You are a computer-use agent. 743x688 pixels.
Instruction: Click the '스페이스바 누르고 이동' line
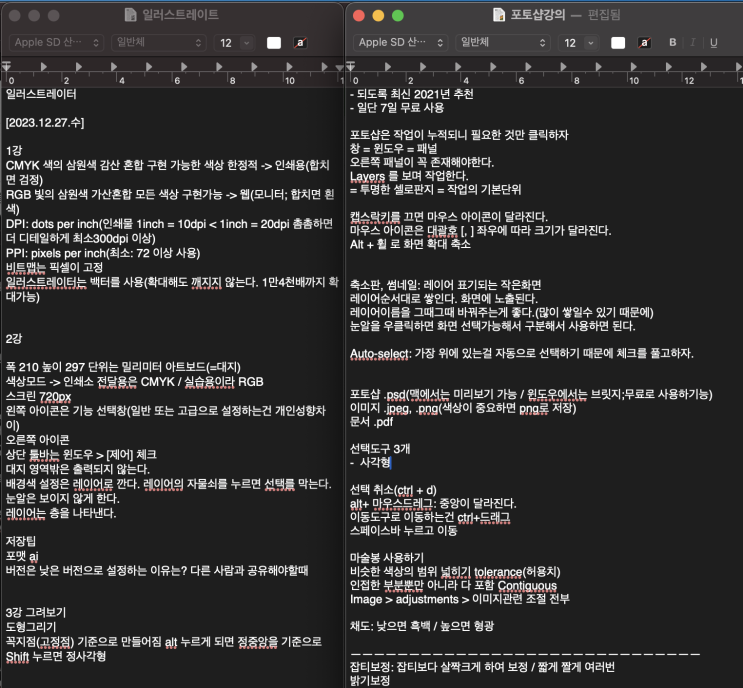(x=404, y=531)
